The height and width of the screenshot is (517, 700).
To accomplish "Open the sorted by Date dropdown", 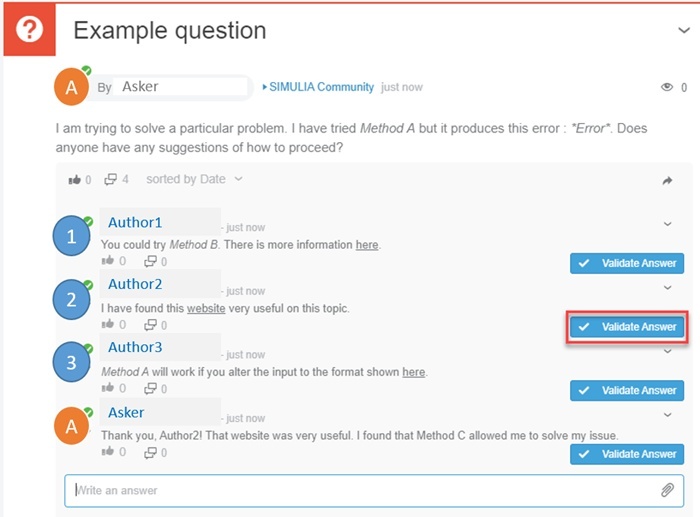I will pyautogui.click(x=195, y=180).
